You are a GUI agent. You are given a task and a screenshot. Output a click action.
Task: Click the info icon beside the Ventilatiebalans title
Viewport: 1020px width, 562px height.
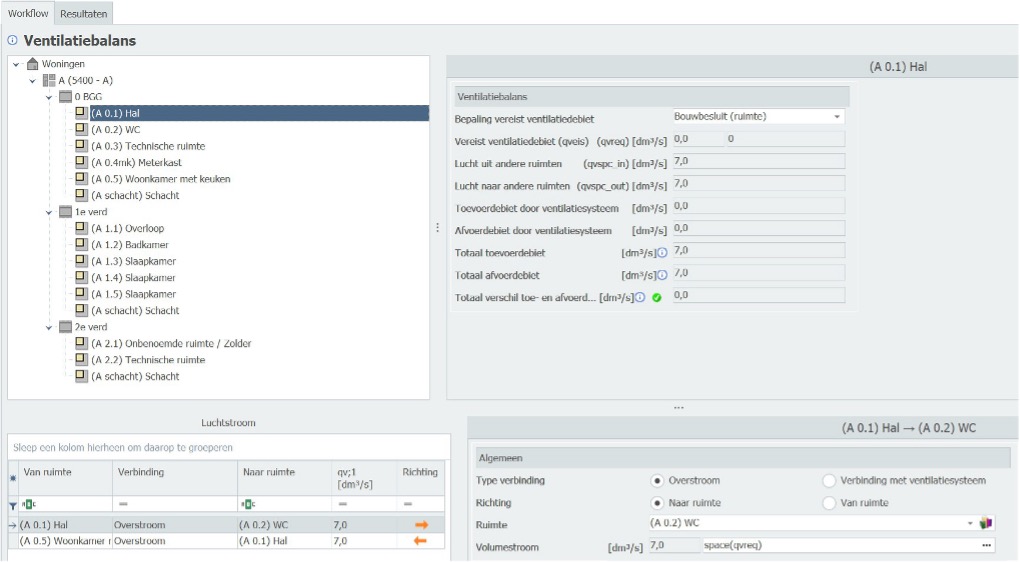pos(12,41)
